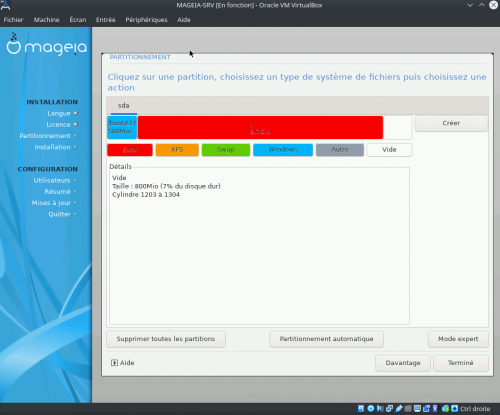The width and height of the screenshot is (500, 415).
Task: Open the Périphériques menu
Action: tap(146, 20)
